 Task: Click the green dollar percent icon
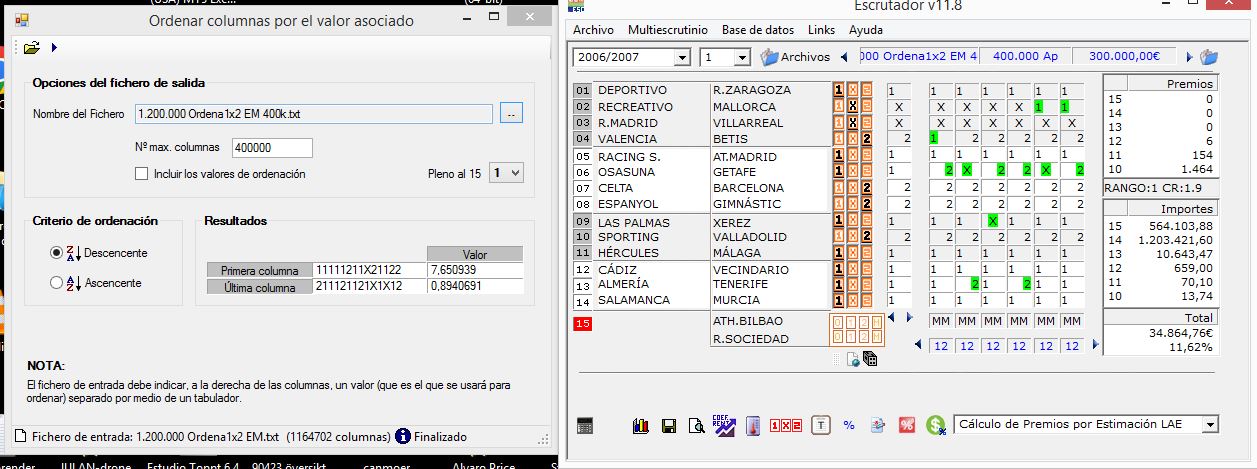[936, 425]
